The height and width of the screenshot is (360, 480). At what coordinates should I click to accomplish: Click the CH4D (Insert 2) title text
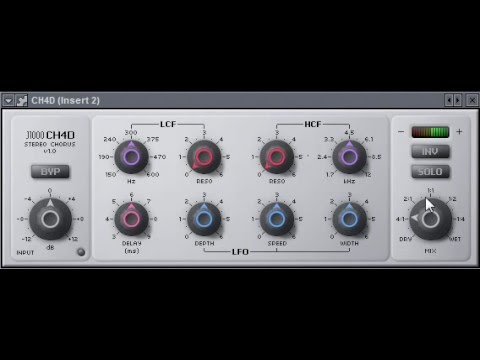(65, 100)
